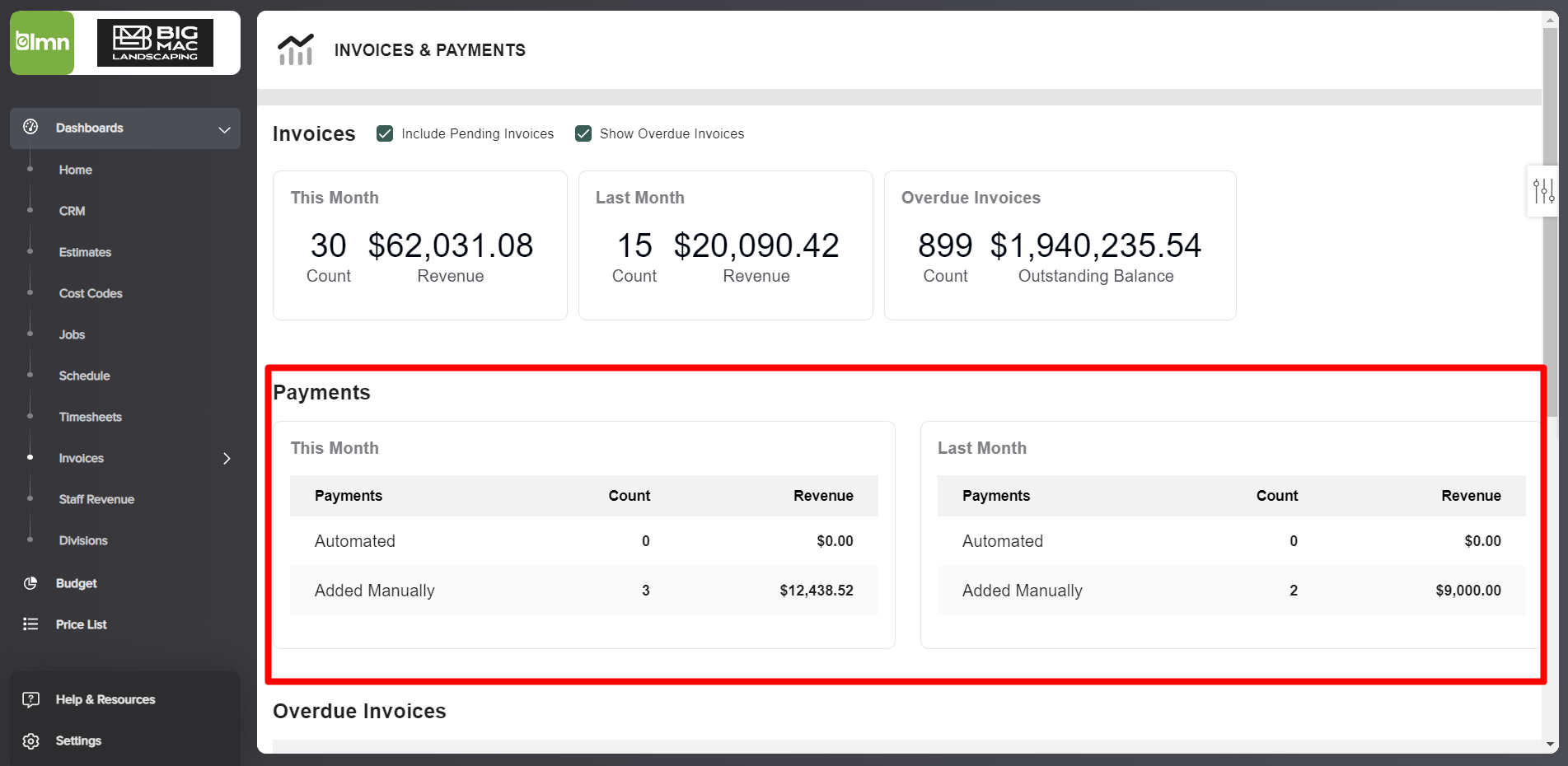
Task: Open the Price List section
Action: (x=81, y=624)
